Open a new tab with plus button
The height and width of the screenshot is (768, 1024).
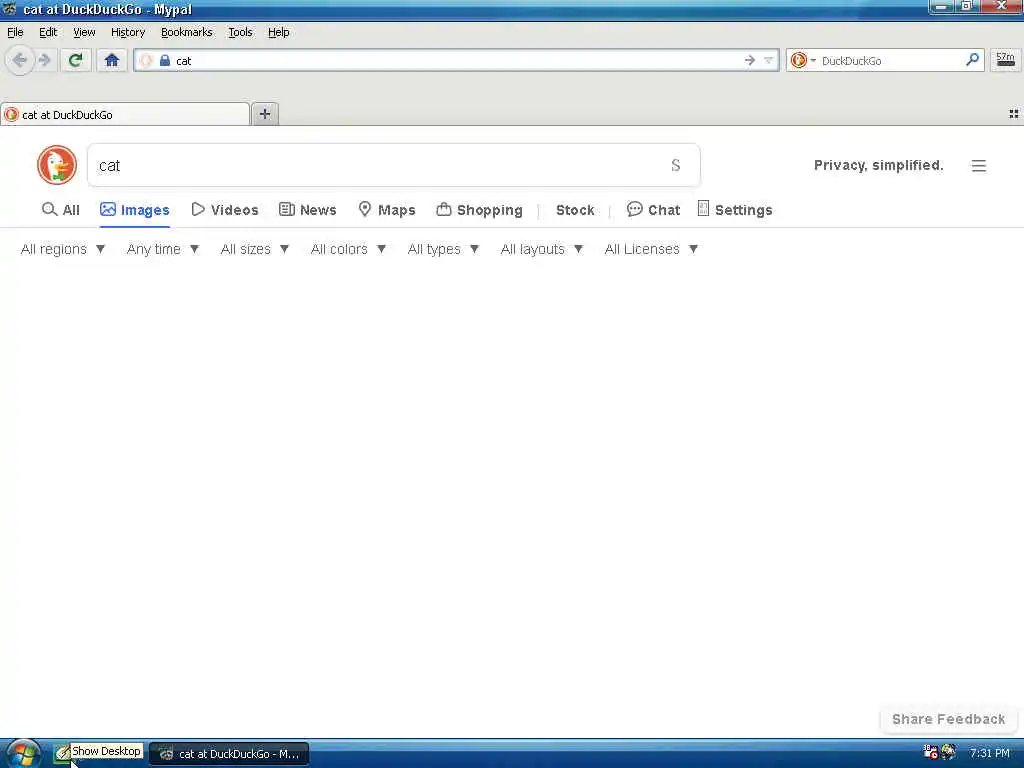click(x=264, y=114)
